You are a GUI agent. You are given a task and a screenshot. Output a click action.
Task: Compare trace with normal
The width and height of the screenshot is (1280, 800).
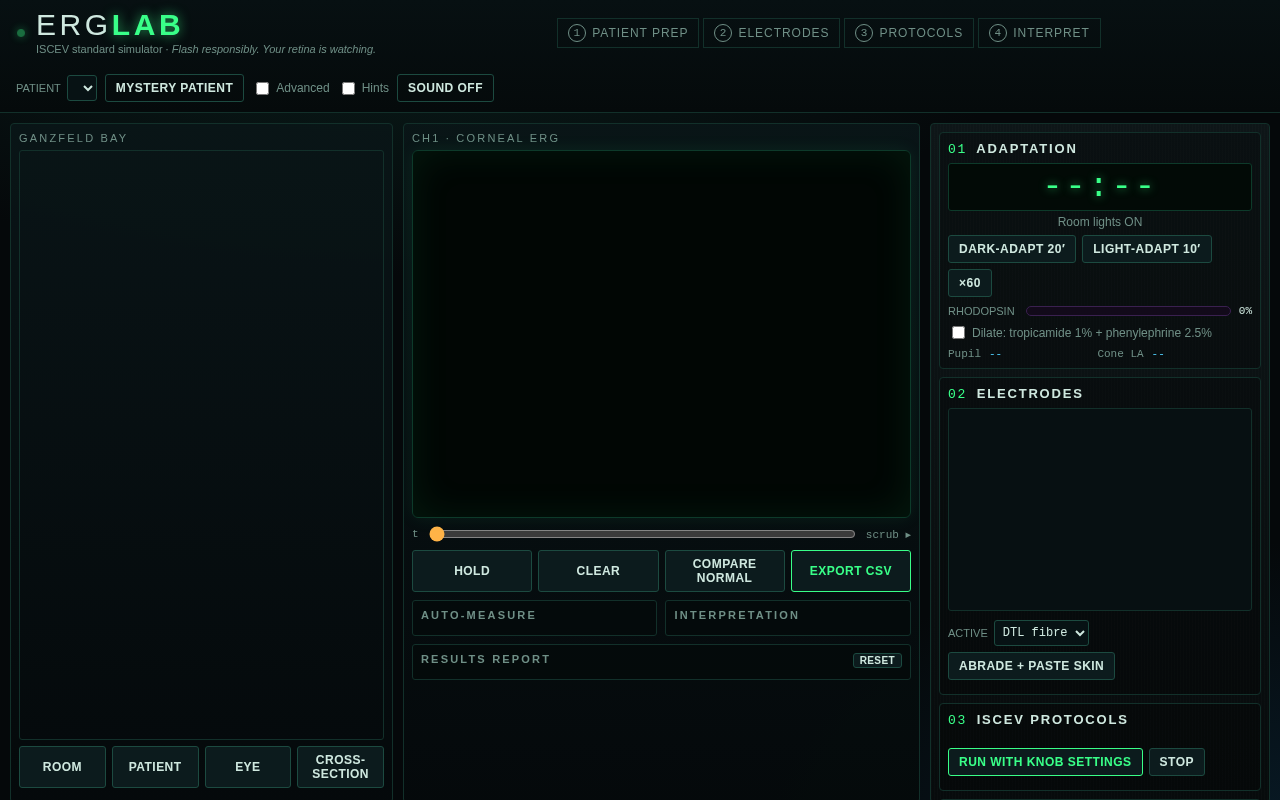(x=725, y=571)
